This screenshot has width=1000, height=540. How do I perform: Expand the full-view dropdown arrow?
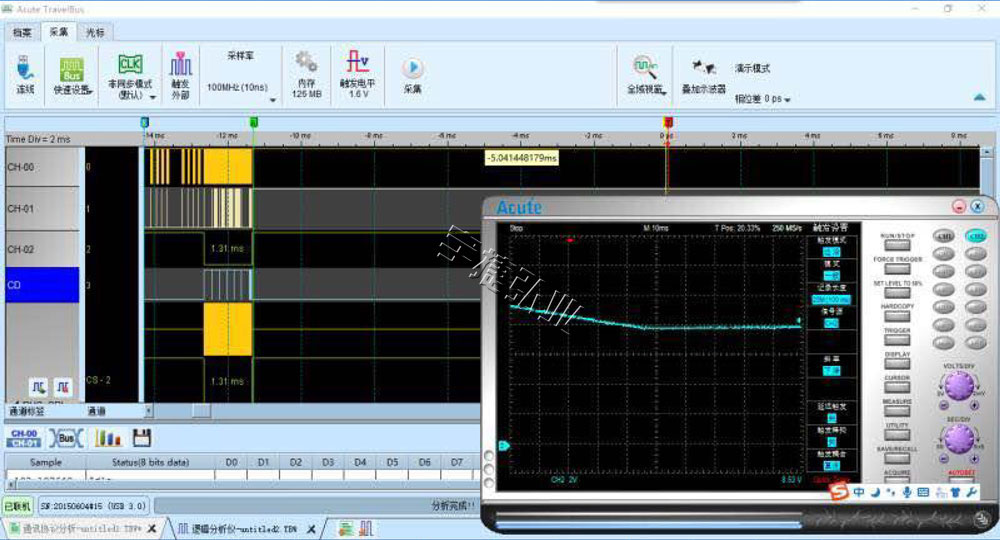pos(664,93)
